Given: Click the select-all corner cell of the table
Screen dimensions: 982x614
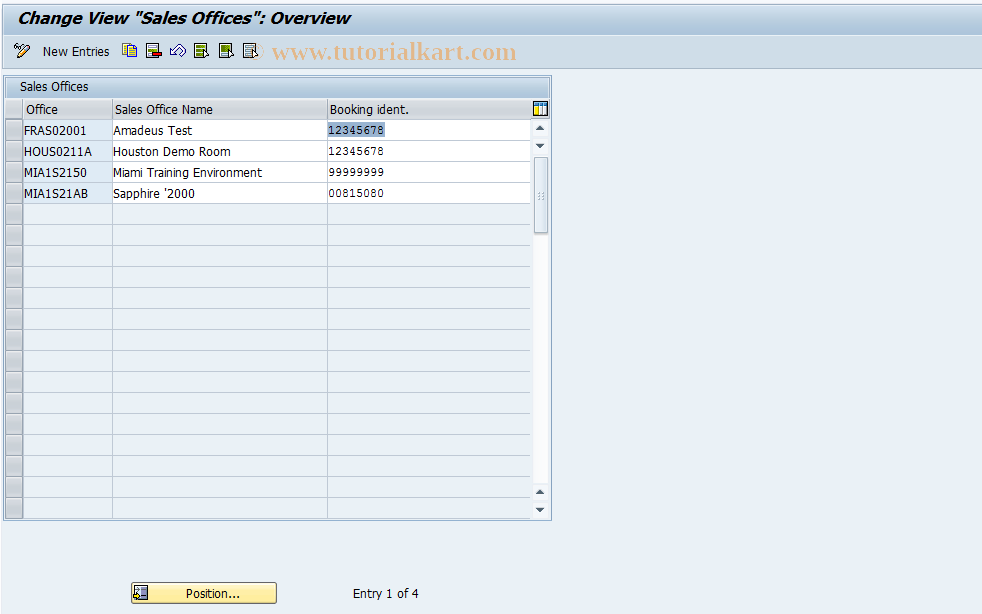Looking at the screenshot, I should 14,109.
